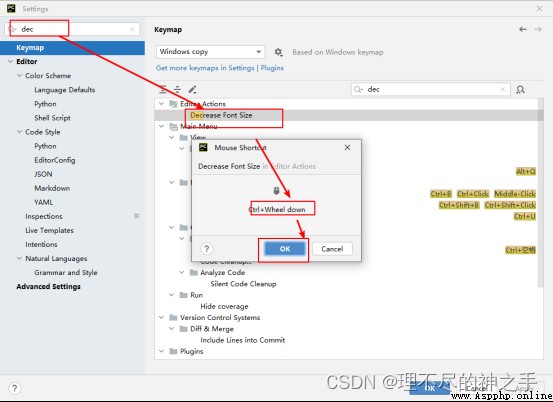The width and height of the screenshot is (553, 402).
Task: Open Inspections settings
Action: click(44, 216)
